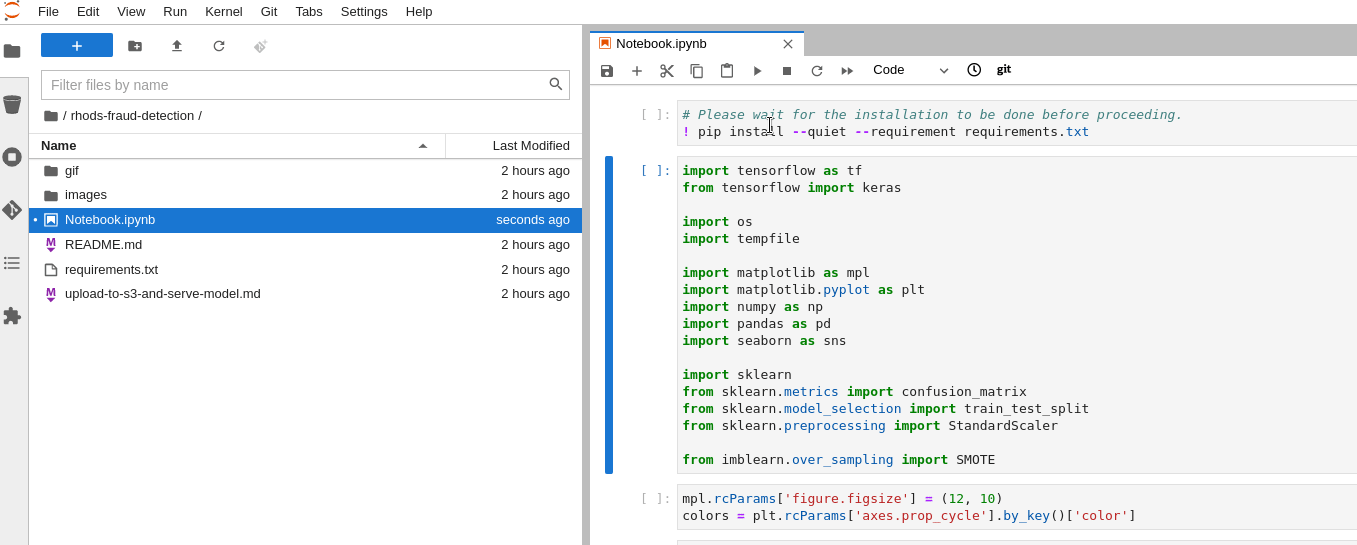
Task: Click into the import tensorflow cell
Action: point(1017,315)
